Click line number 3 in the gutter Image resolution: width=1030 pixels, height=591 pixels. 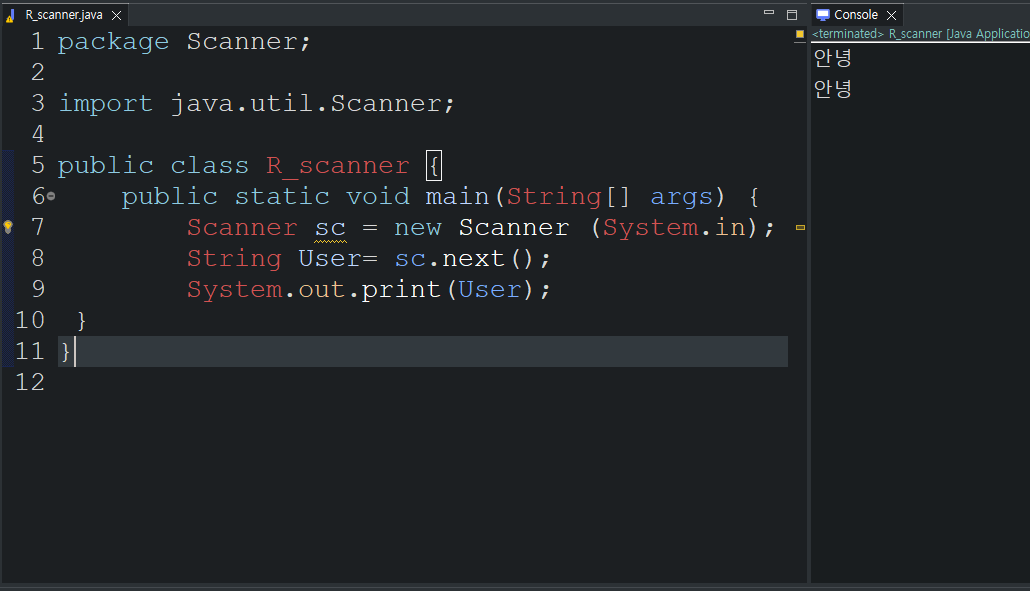click(38, 103)
